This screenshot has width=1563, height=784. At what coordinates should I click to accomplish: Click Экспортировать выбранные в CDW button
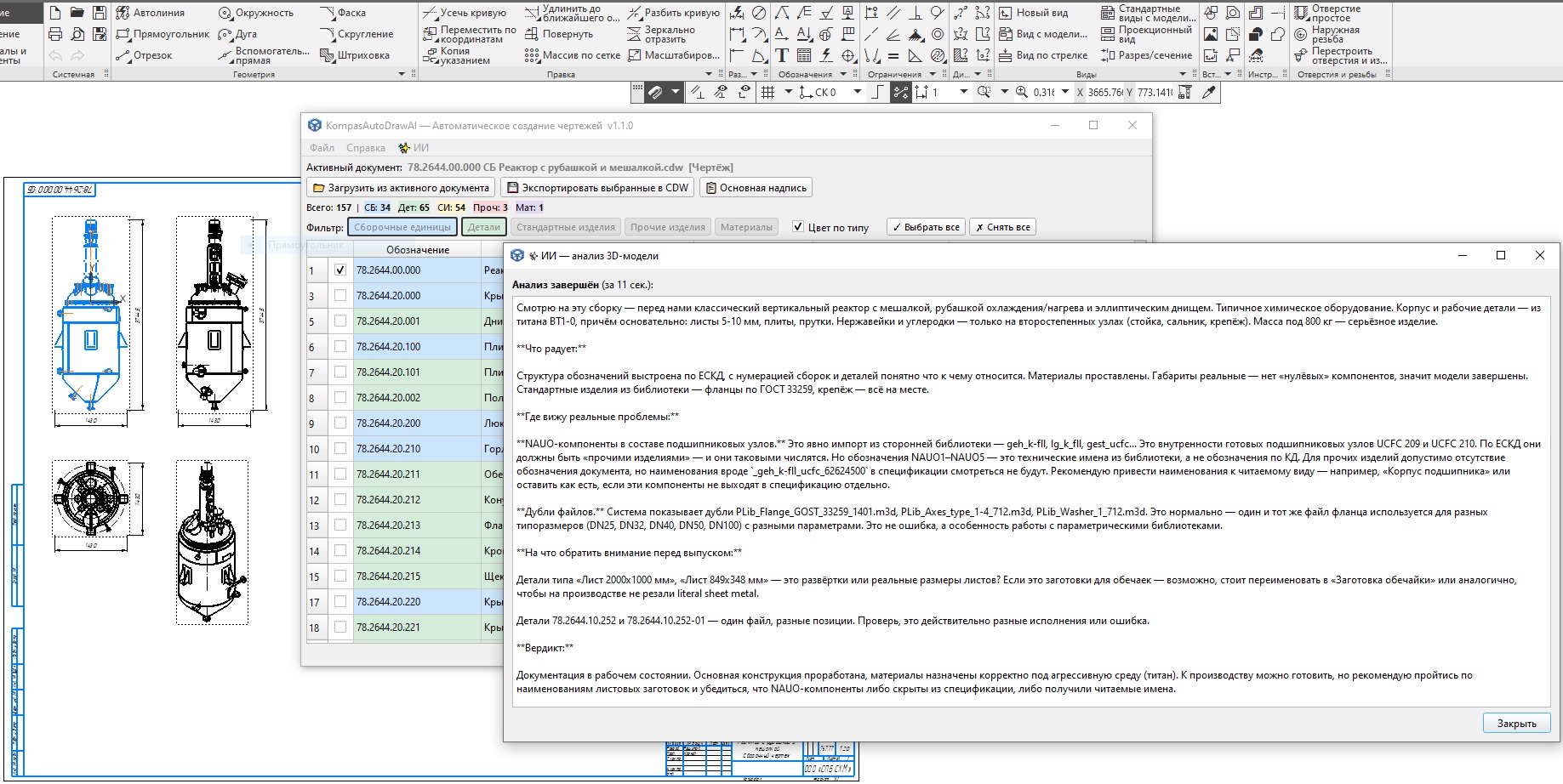[597, 188]
